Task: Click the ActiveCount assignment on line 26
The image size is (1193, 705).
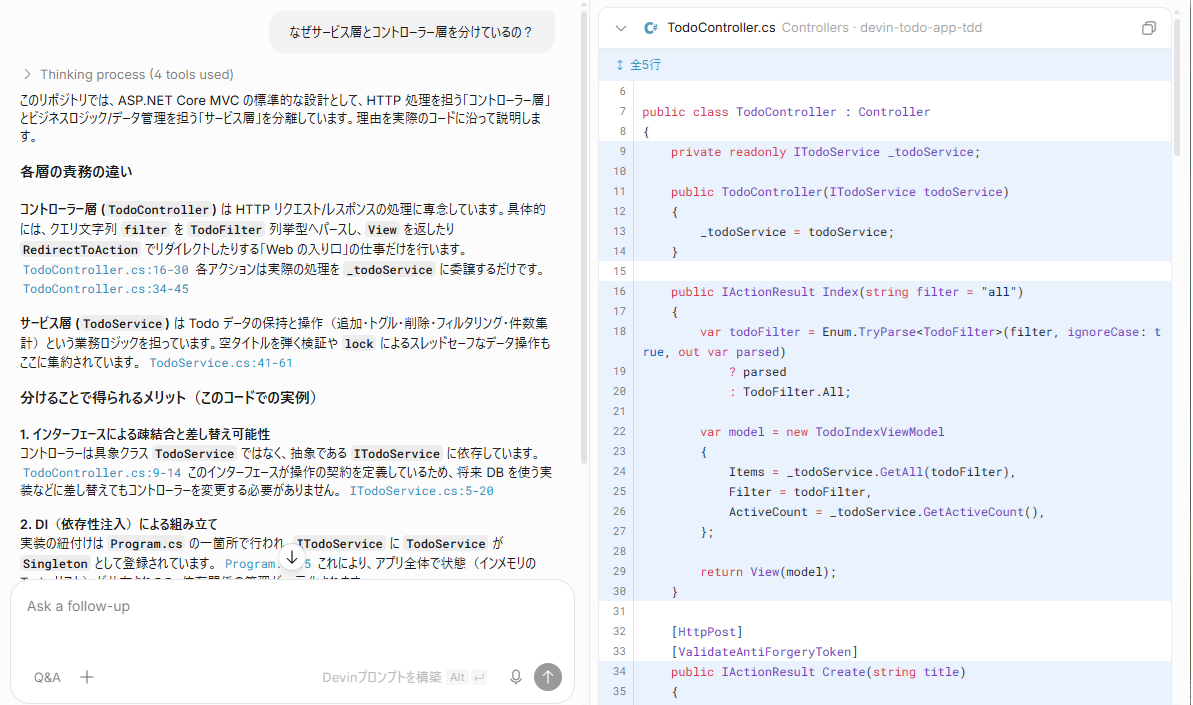Action: point(886,512)
